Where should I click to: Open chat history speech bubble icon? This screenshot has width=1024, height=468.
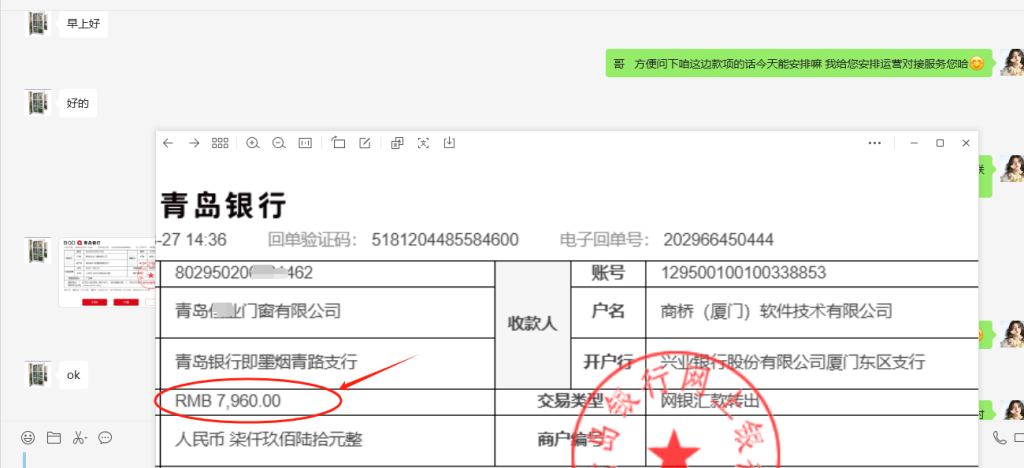[105, 437]
